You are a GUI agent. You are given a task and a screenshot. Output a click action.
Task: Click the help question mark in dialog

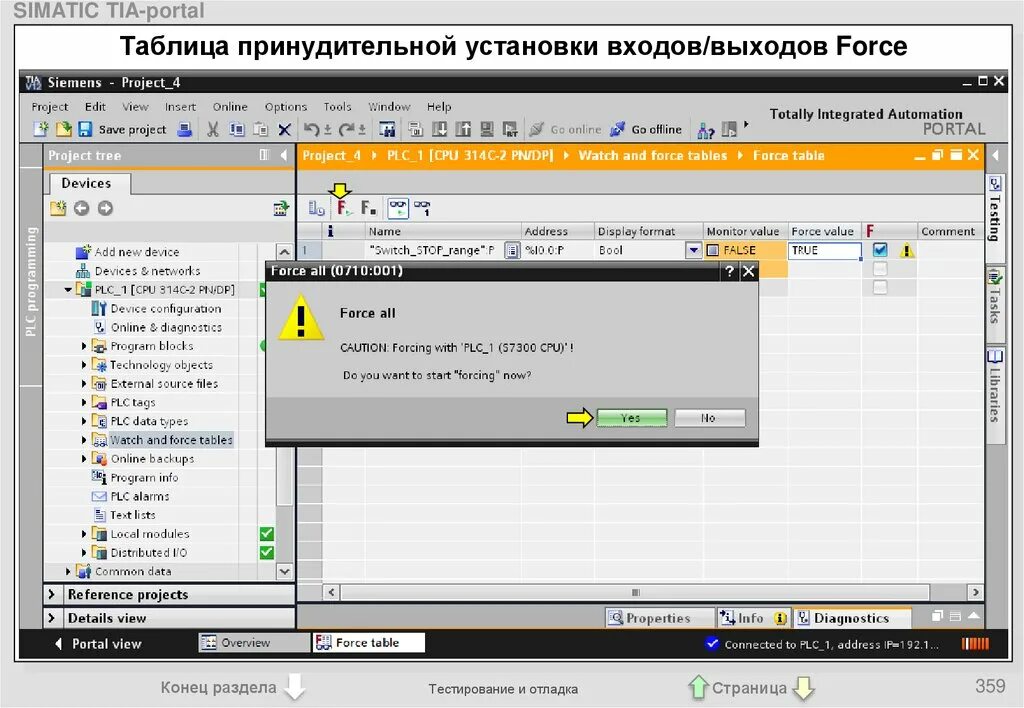click(729, 271)
